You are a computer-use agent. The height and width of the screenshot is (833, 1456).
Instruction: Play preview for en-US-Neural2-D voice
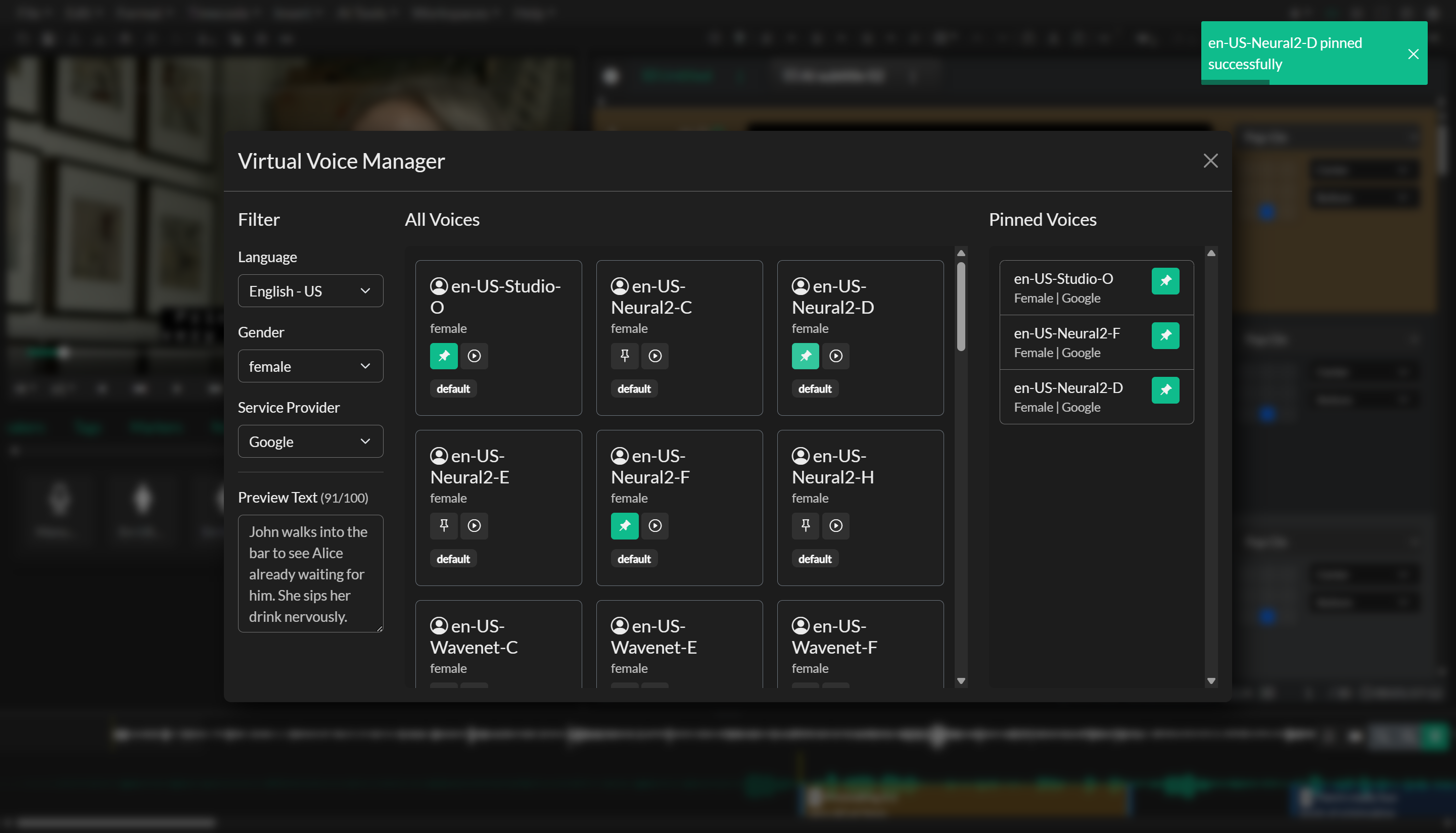(x=836, y=356)
